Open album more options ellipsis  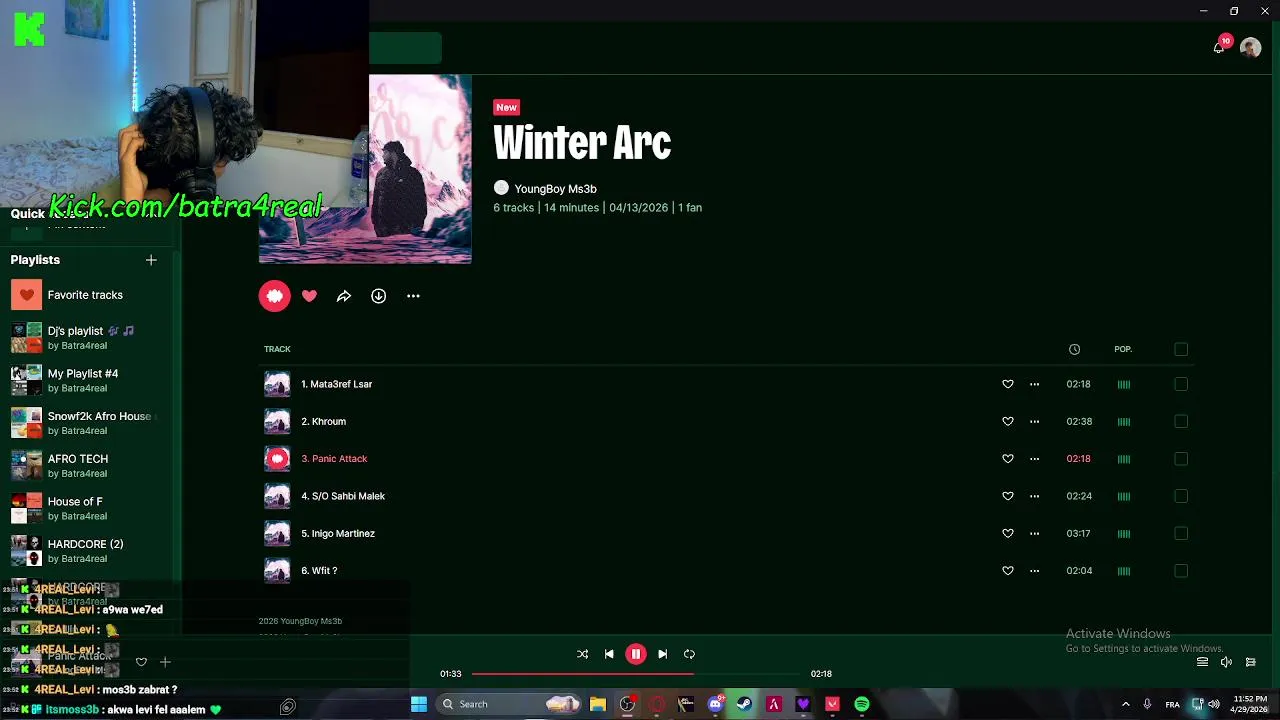[413, 296]
